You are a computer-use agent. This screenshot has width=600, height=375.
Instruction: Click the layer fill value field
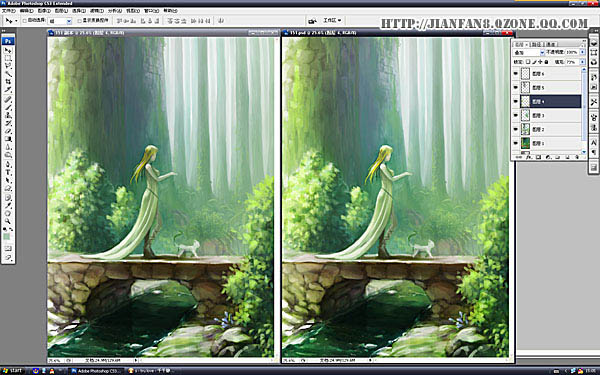(x=571, y=62)
